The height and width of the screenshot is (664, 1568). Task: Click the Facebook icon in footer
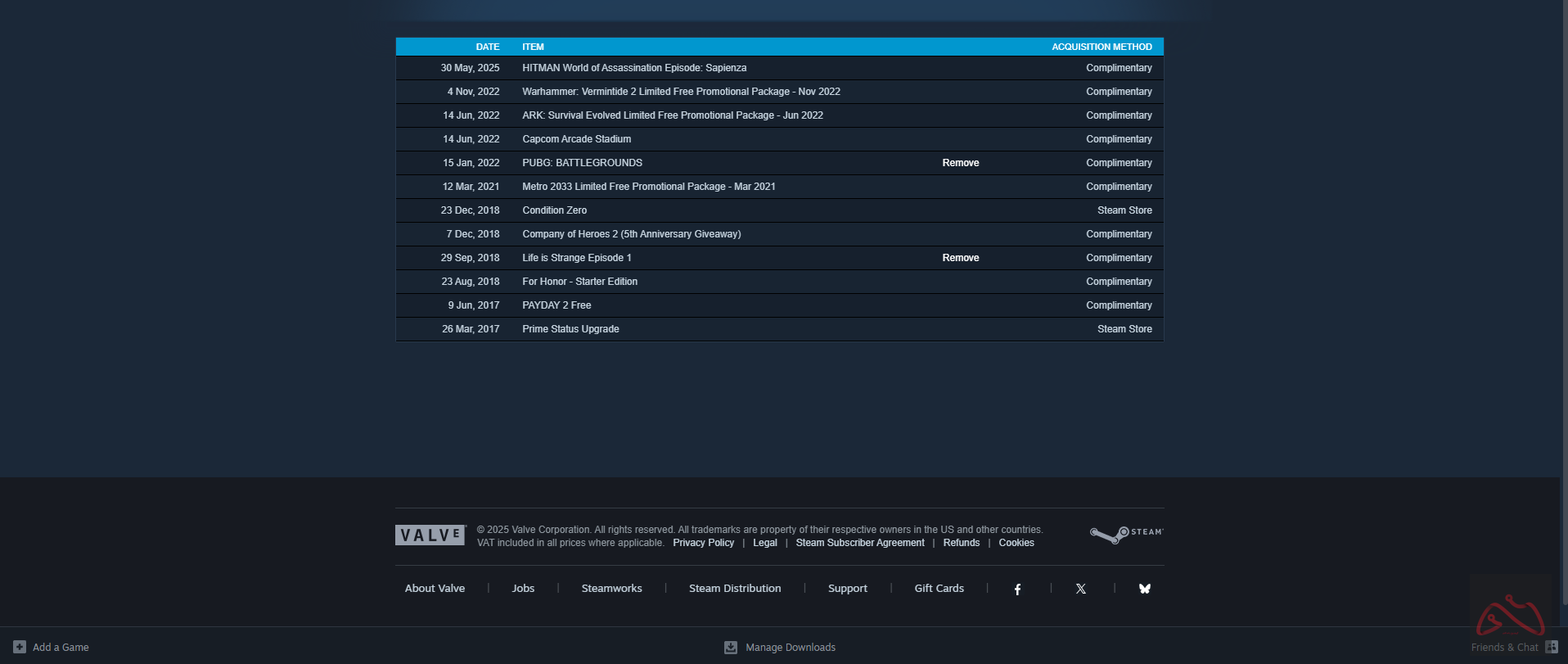point(1017,589)
